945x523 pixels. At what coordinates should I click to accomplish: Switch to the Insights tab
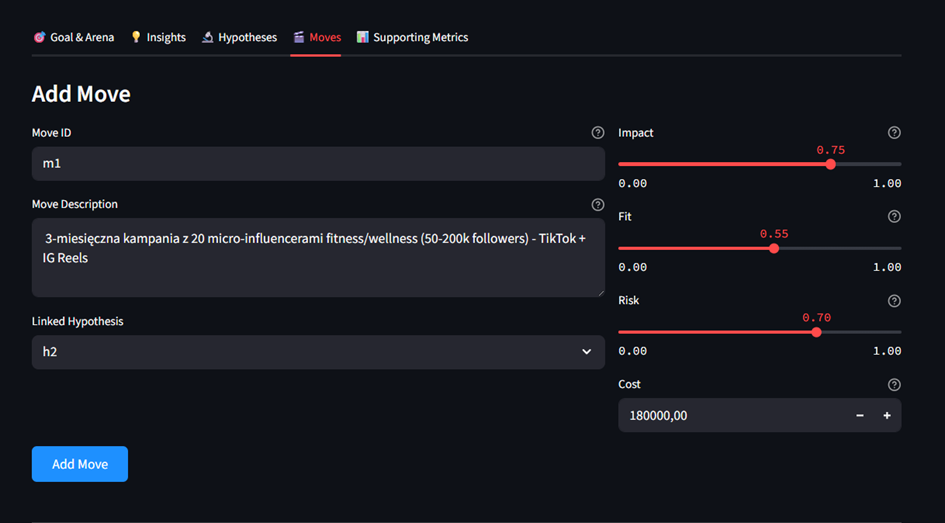click(158, 37)
